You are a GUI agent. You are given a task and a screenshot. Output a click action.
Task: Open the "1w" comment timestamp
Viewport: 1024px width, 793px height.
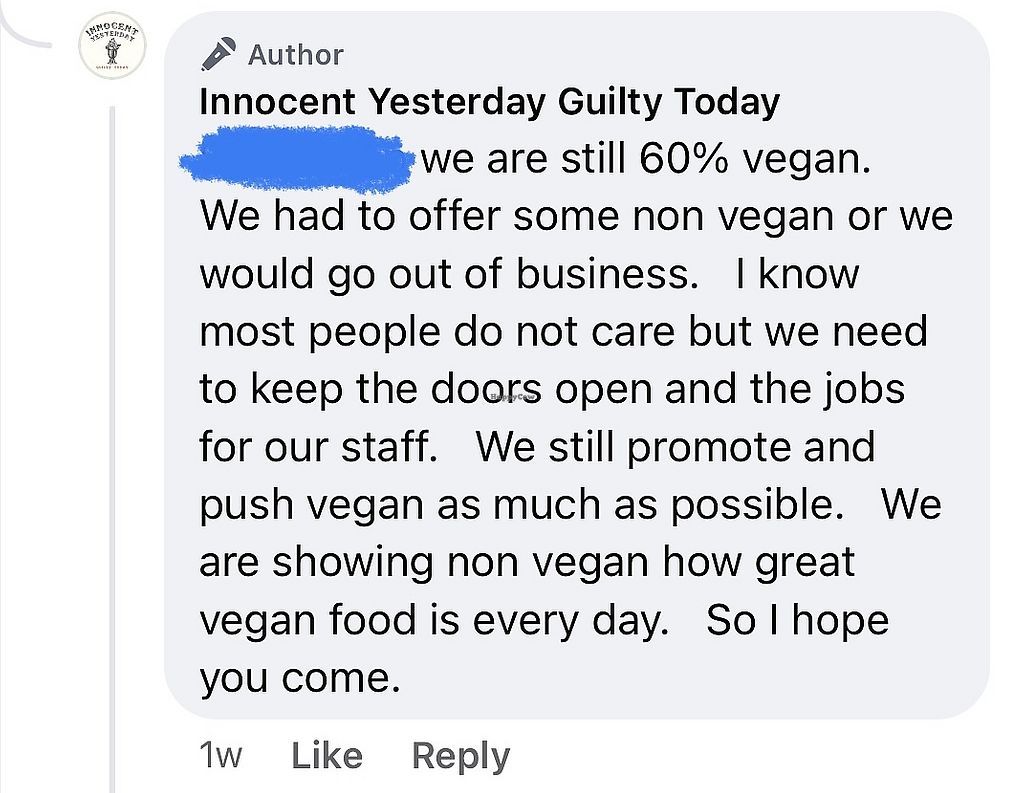click(220, 755)
